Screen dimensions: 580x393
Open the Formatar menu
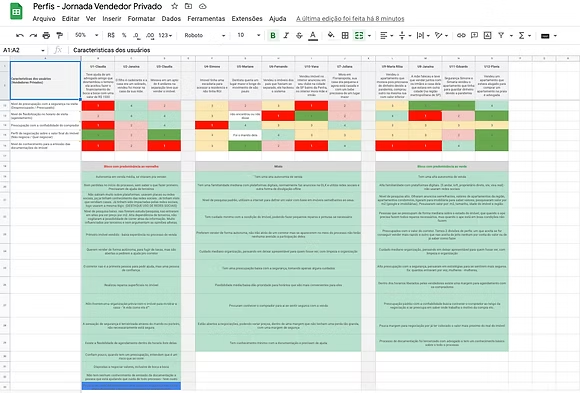(x=141, y=19)
